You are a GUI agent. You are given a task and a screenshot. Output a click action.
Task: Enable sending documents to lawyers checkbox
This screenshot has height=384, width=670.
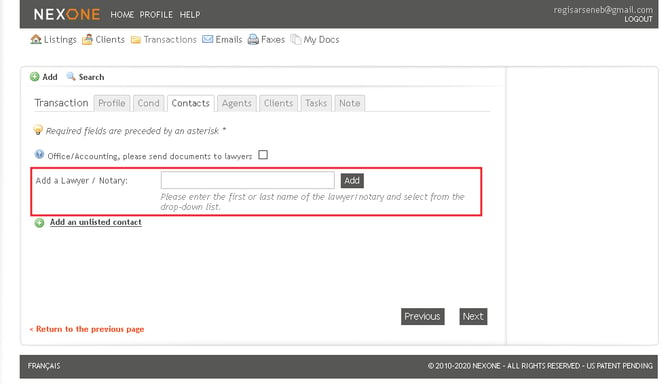pos(263,155)
